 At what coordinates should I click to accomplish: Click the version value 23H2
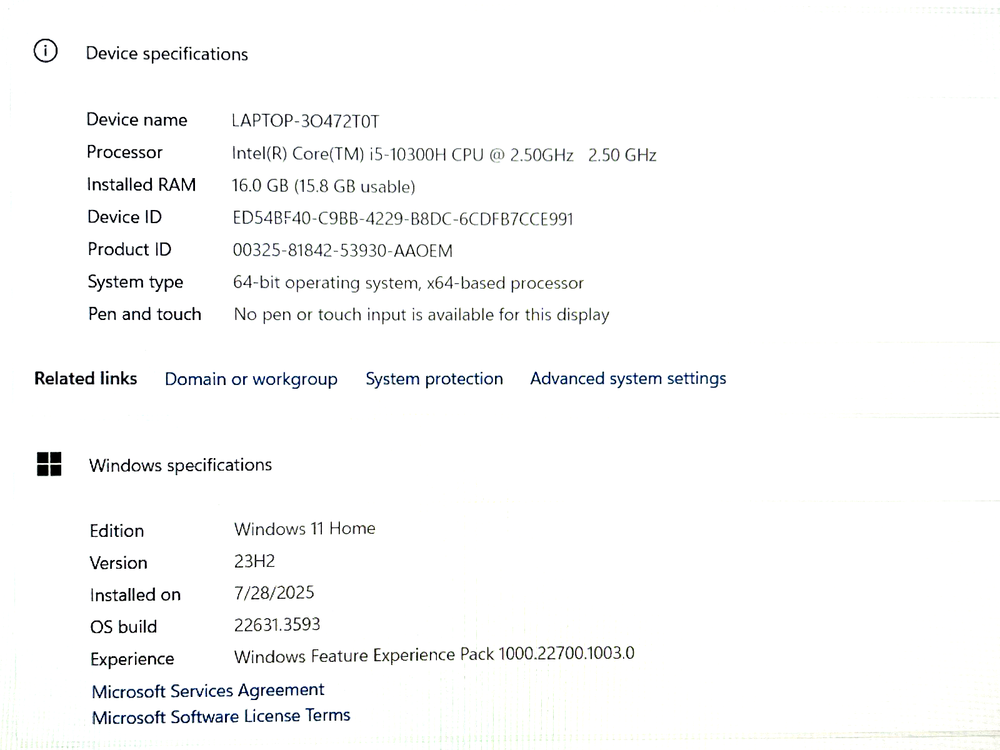coord(254,562)
